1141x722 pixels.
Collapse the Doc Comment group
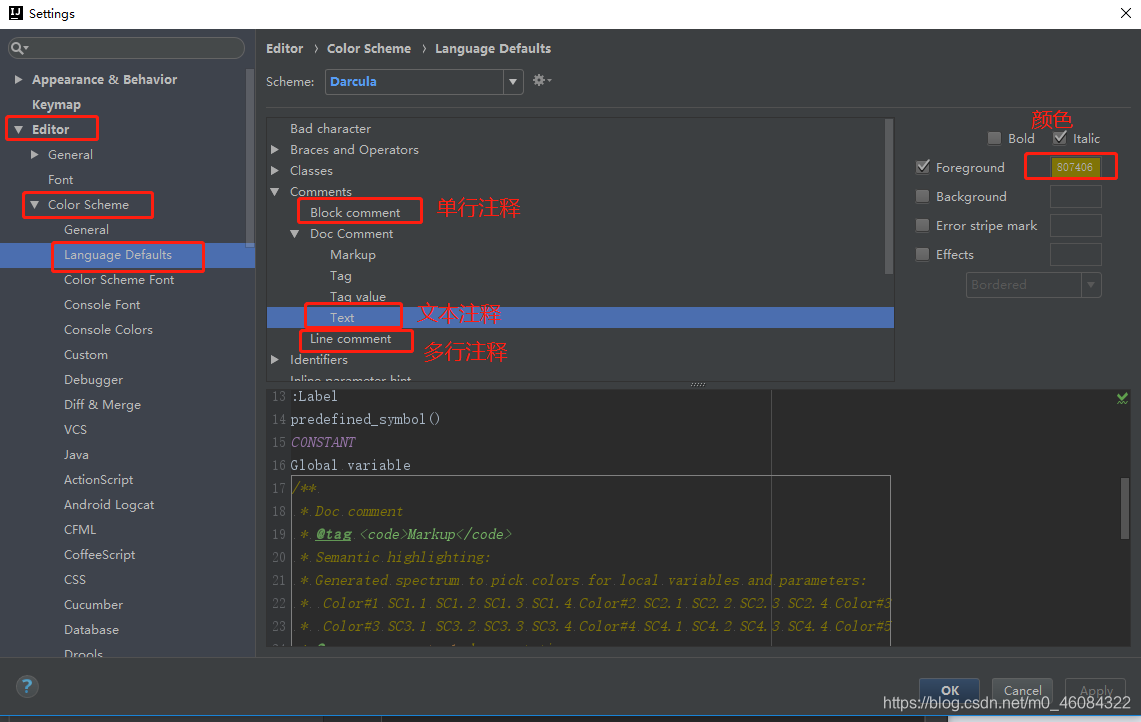pyautogui.click(x=295, y=234)
